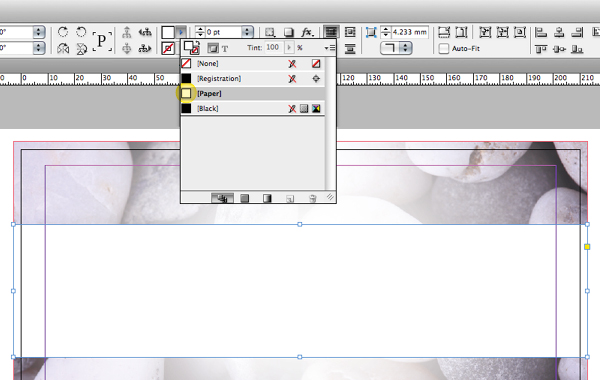Align top edges
The image size is (600, 380).
[x=541, y=49]
